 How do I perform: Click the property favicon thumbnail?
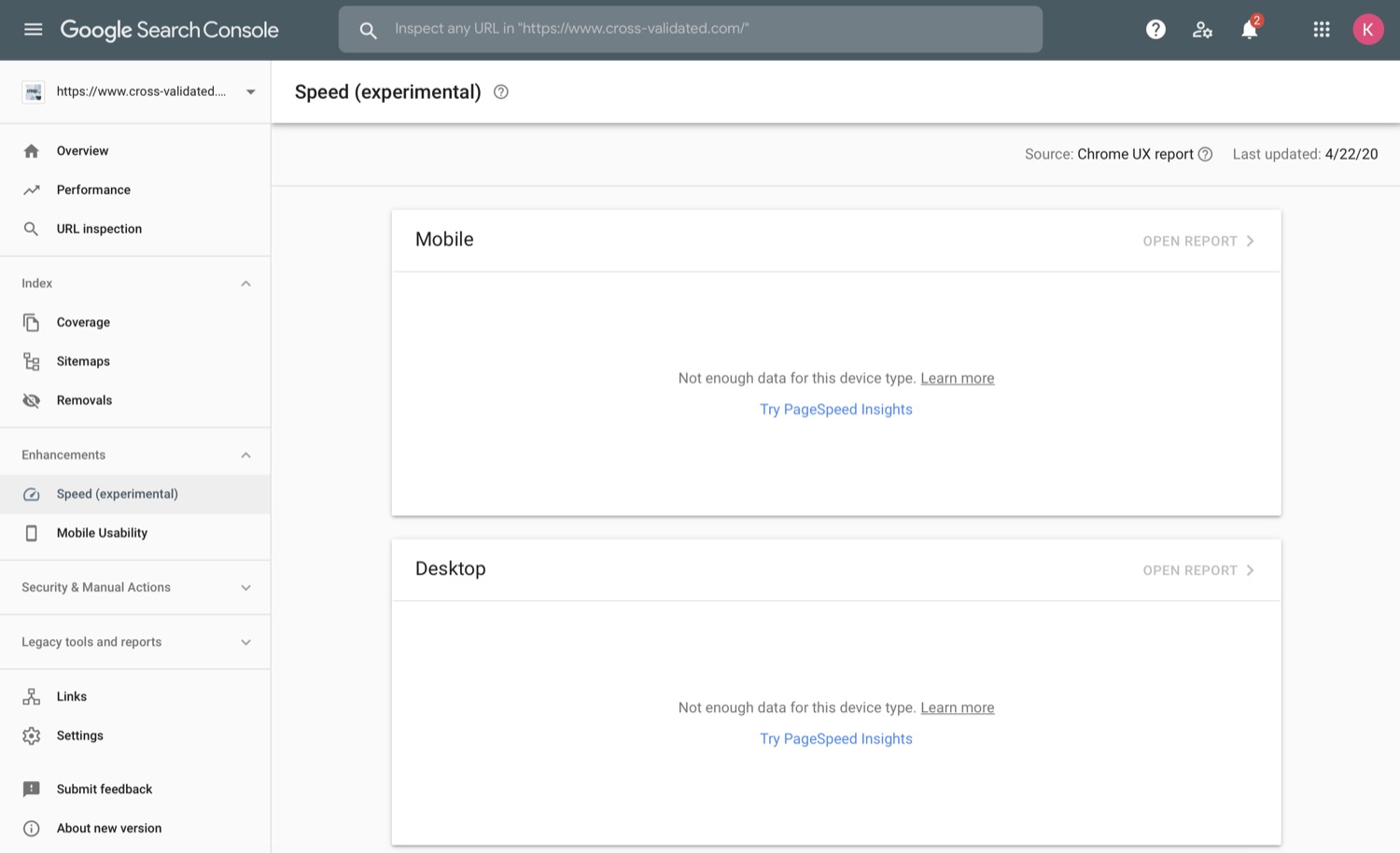(x=34, y=91)
